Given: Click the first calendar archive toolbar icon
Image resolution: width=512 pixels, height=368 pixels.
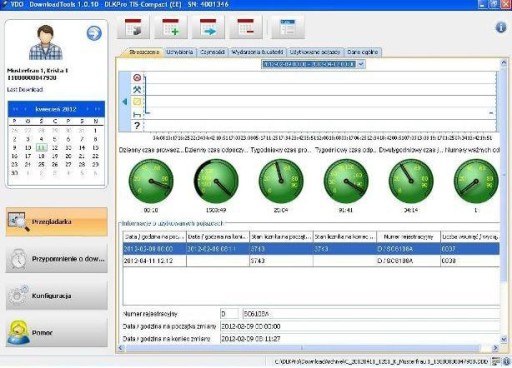Looking at the screenshot, I should pyautogui.click(x=133, y=28).
